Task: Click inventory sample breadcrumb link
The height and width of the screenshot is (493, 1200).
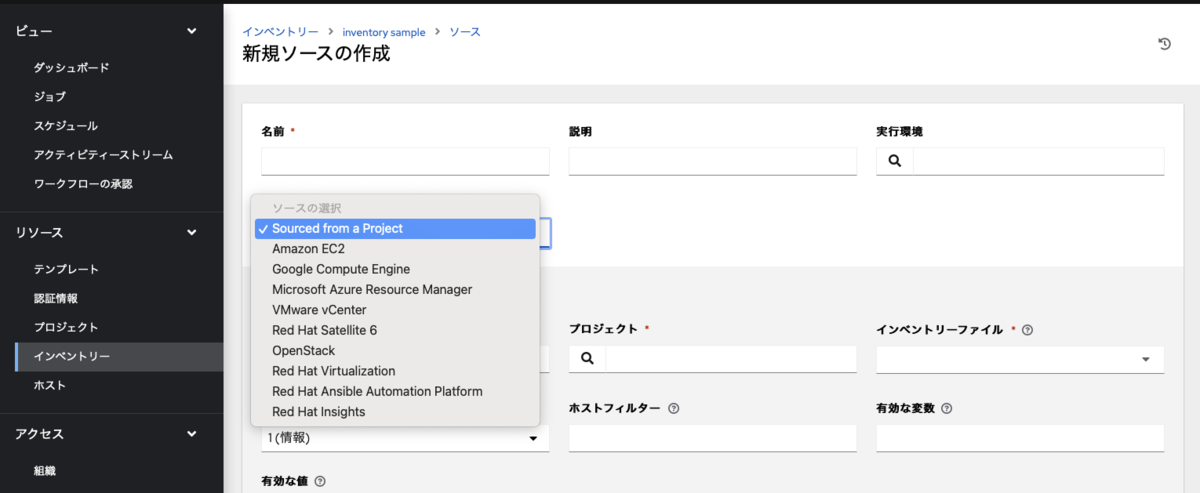Action: [384, 32]
